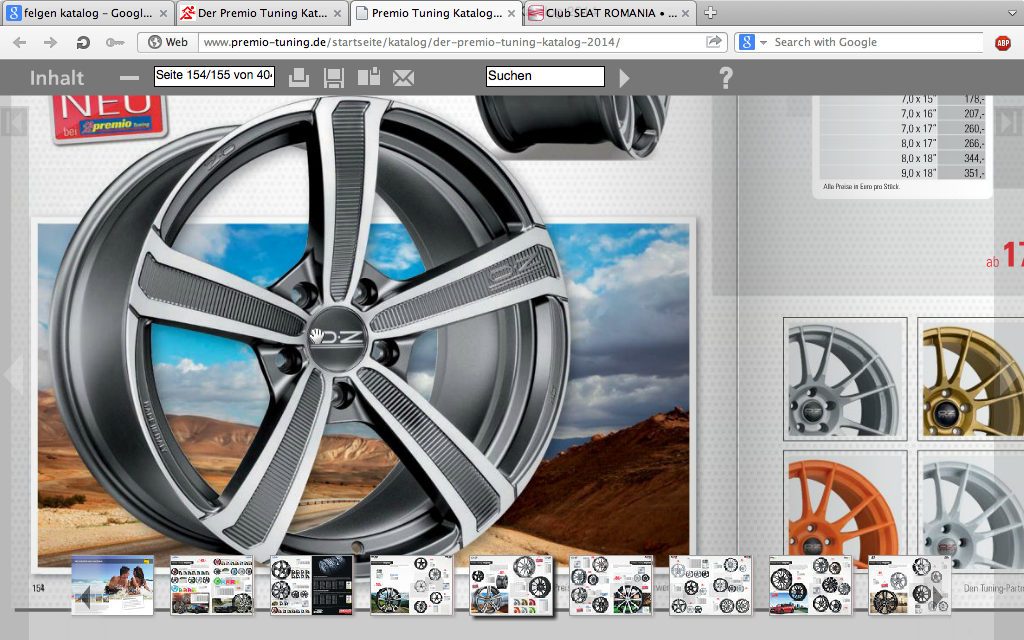Close the 'felgen katalog' tab
The width and height of the screenshot is (1024, 640).
163,13
